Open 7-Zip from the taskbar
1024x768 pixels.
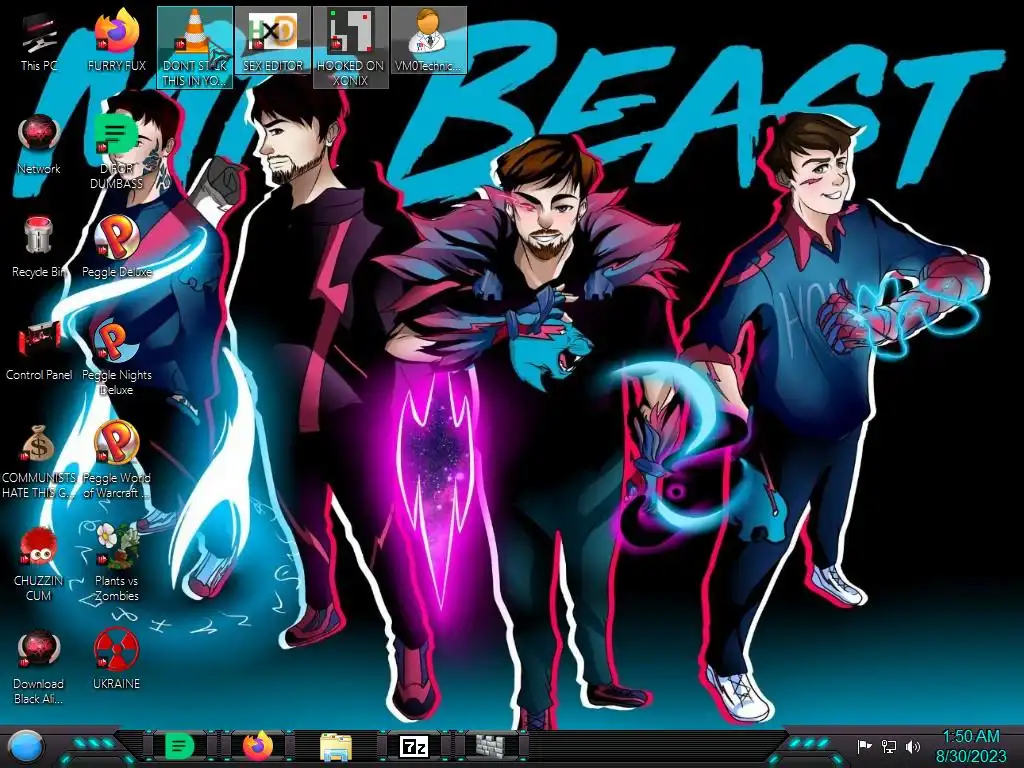pyautogui.click(x=414, y=746)
